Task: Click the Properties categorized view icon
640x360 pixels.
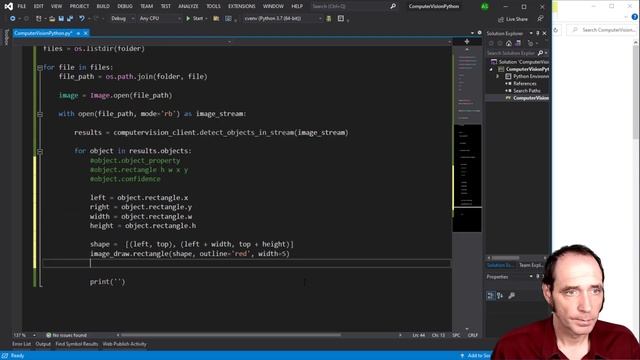Action: pos(491,296)
